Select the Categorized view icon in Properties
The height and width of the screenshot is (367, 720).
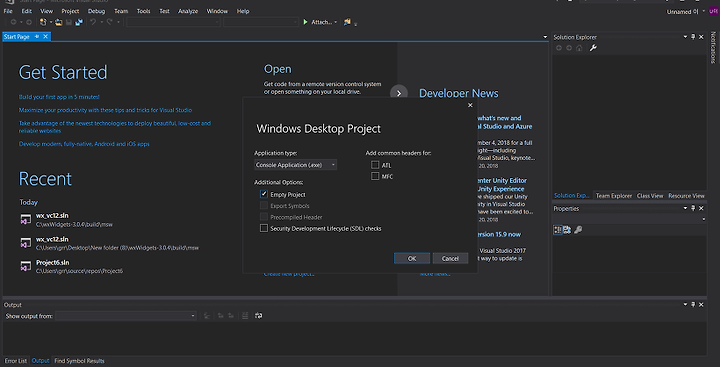pyautogui.click(x=558, y=230)
